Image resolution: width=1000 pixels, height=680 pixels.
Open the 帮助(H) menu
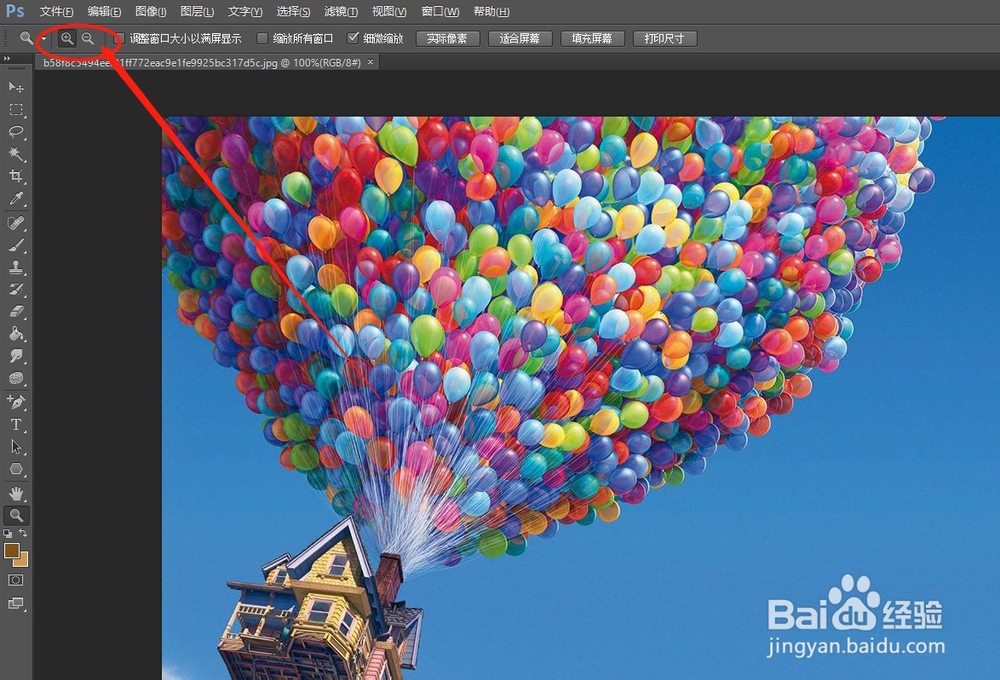[x=491, y=11]
